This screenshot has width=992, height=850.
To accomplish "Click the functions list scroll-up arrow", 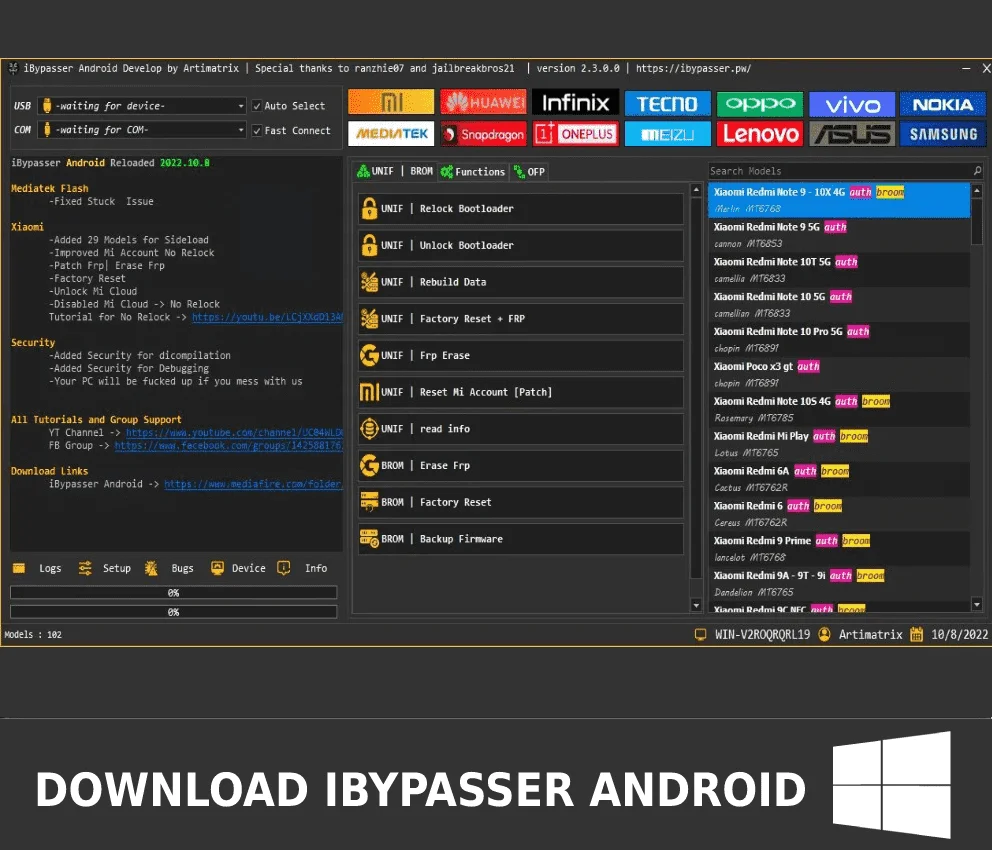I will [x=696, y=190].
